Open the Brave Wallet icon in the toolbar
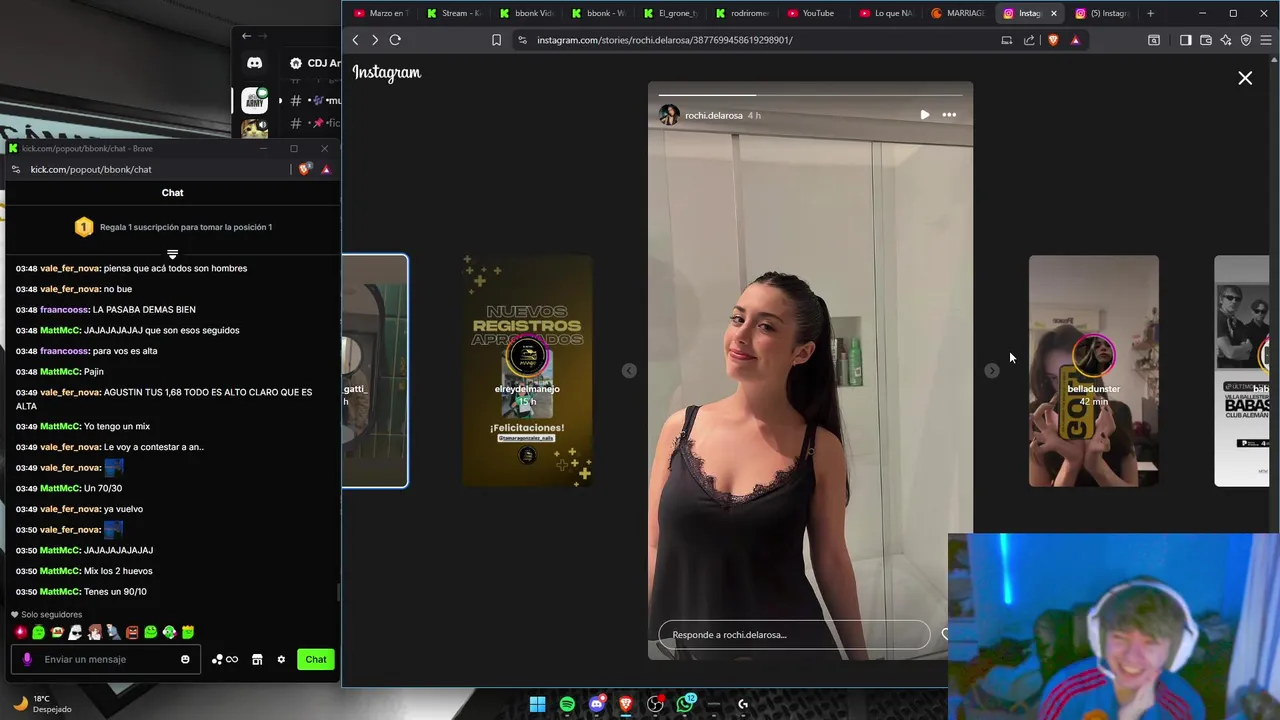Image resolution: width=1280 pixels, height=720 pixels. [x=1206, y=40]
